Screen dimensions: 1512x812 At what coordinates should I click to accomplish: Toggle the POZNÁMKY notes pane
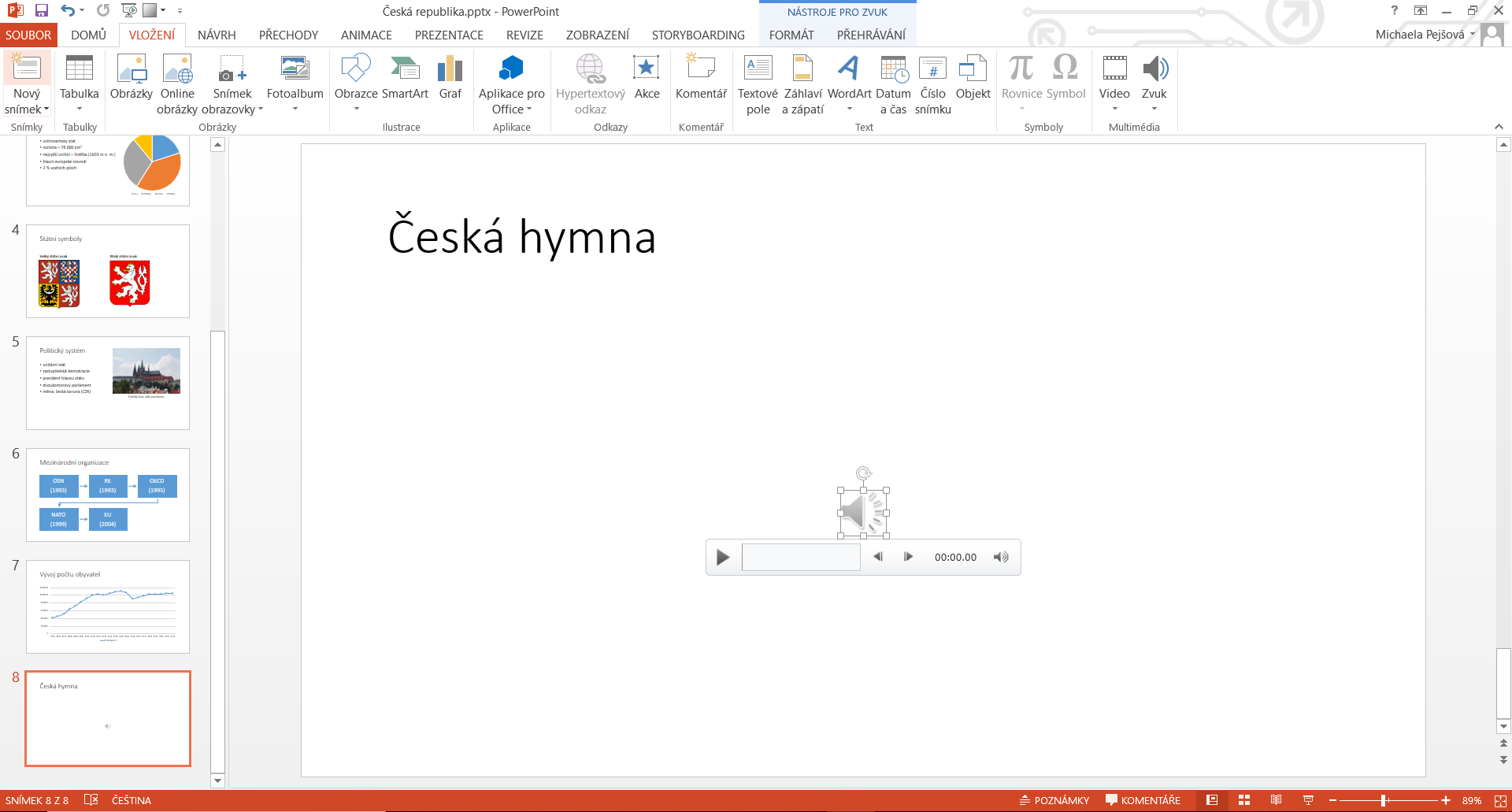(x=1054, y=800)
